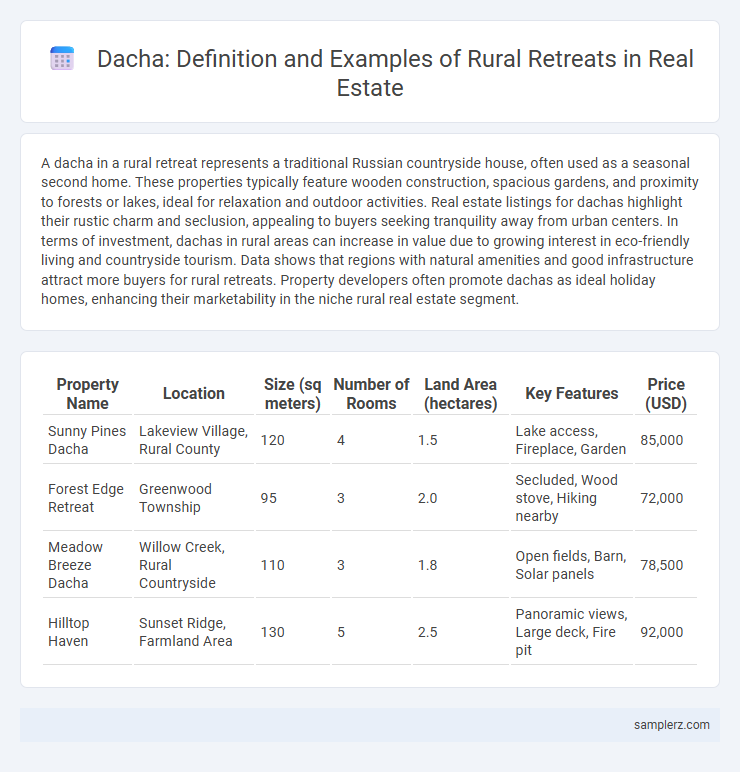Click the room count '4' for Sunny Pines
This screenshot has height=772, width=740.
341,440
